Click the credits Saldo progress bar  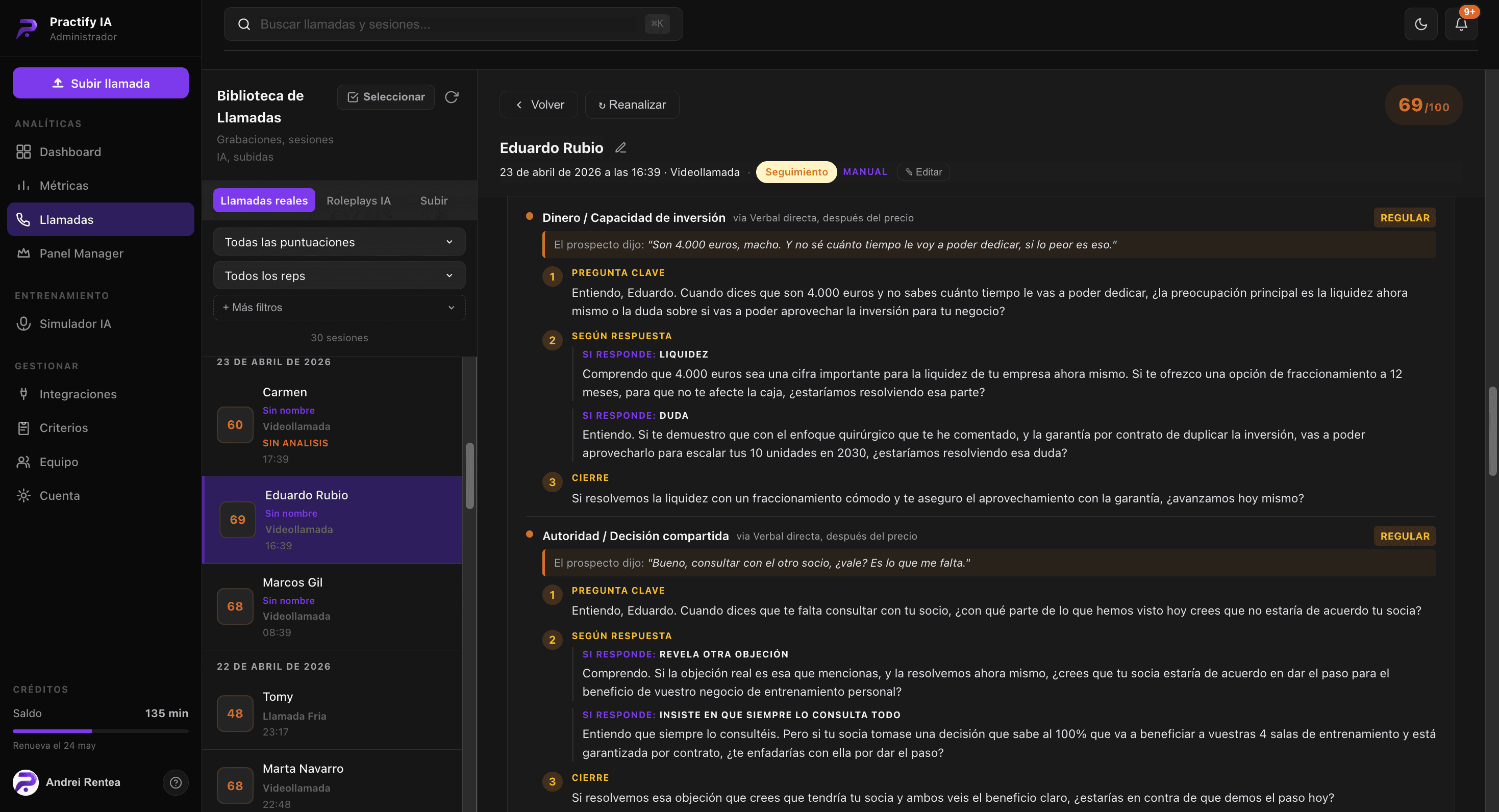point(101,730)
